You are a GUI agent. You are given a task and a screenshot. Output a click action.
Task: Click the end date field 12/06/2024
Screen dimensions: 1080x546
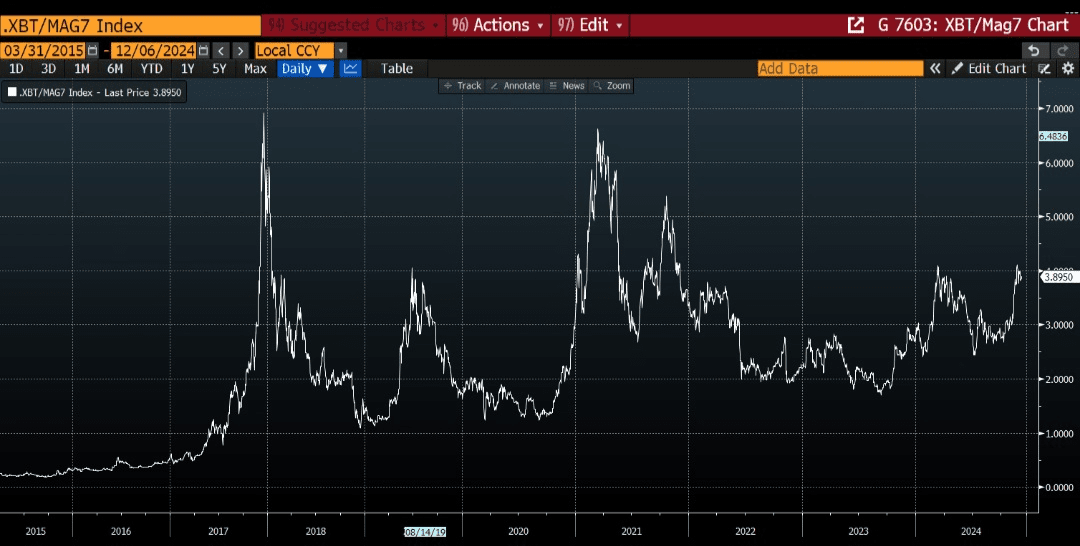click(x=154, y=51)
